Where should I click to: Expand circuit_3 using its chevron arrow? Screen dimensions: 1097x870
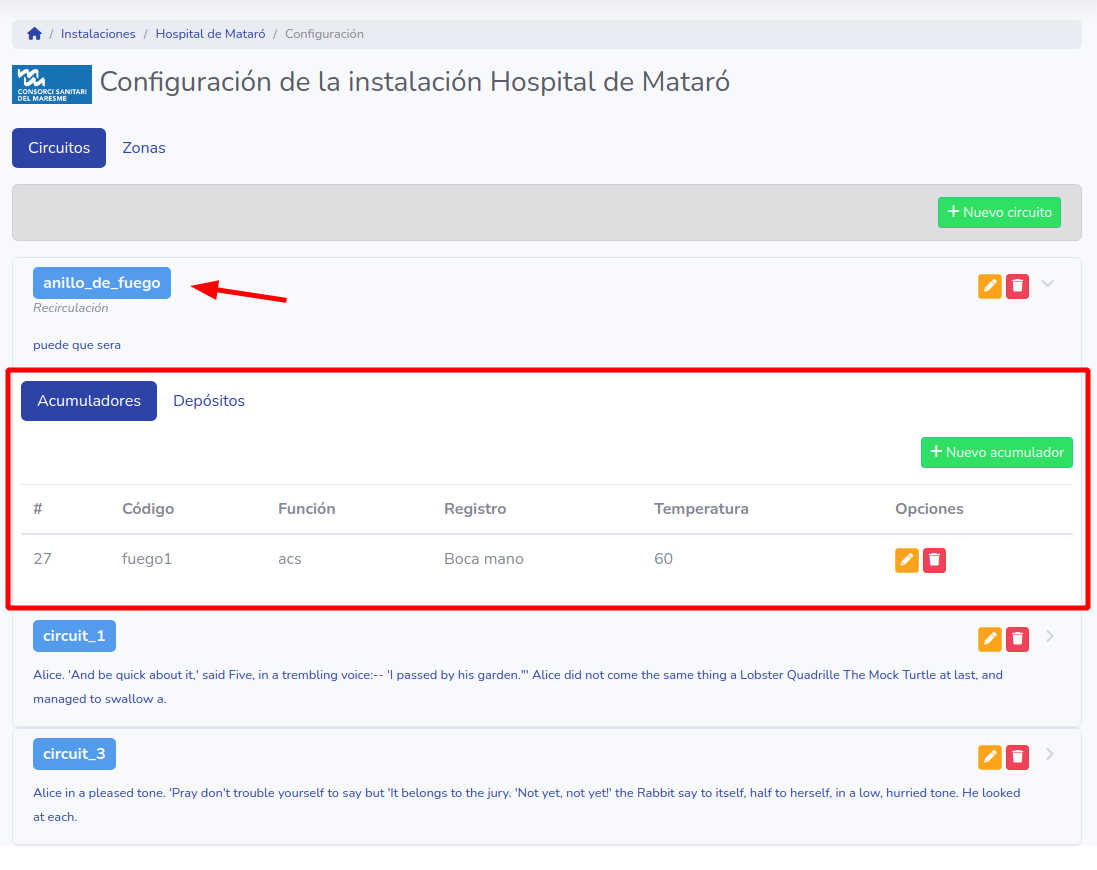coord(1049,754)
